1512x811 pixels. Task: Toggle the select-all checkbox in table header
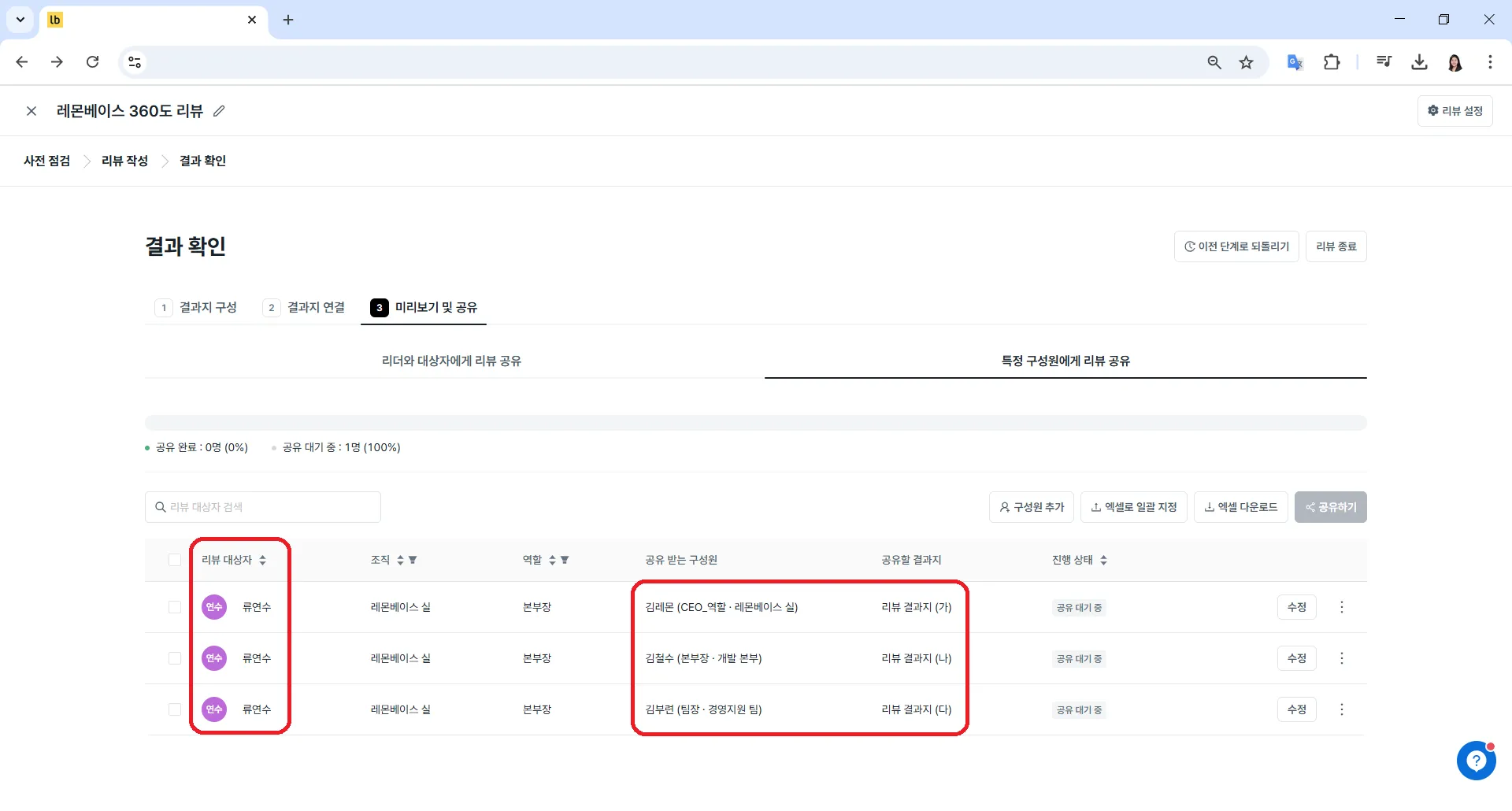(175, 560)
